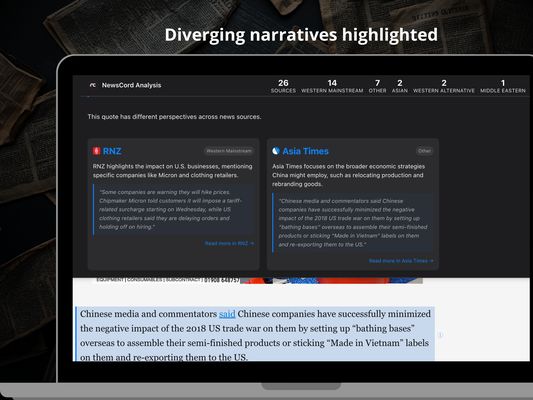Select the Western Mainstream tag on RNZ card
This screenshot has height=400, width=533.
coord(229,151)
